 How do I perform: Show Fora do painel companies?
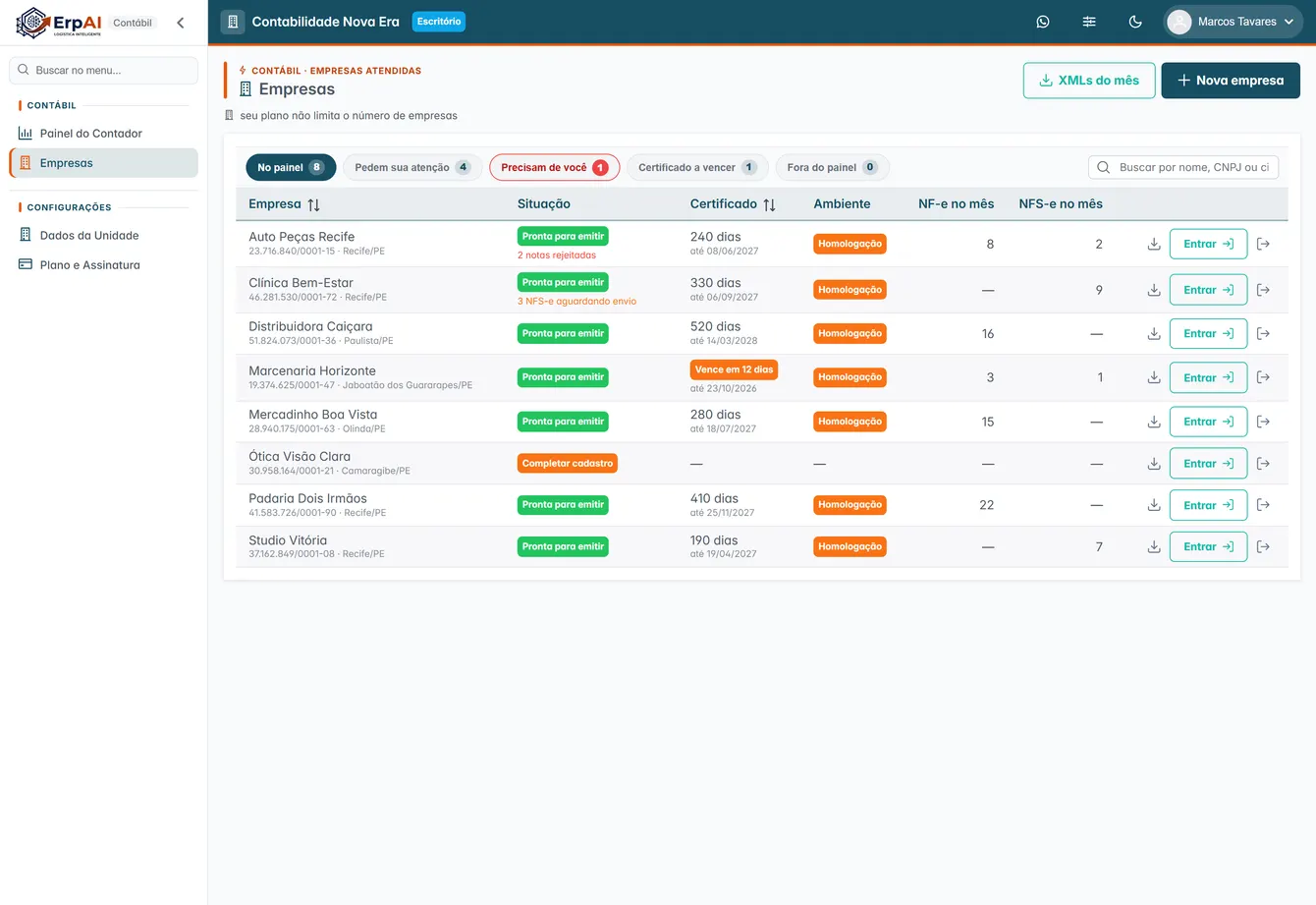click(832, 168)
